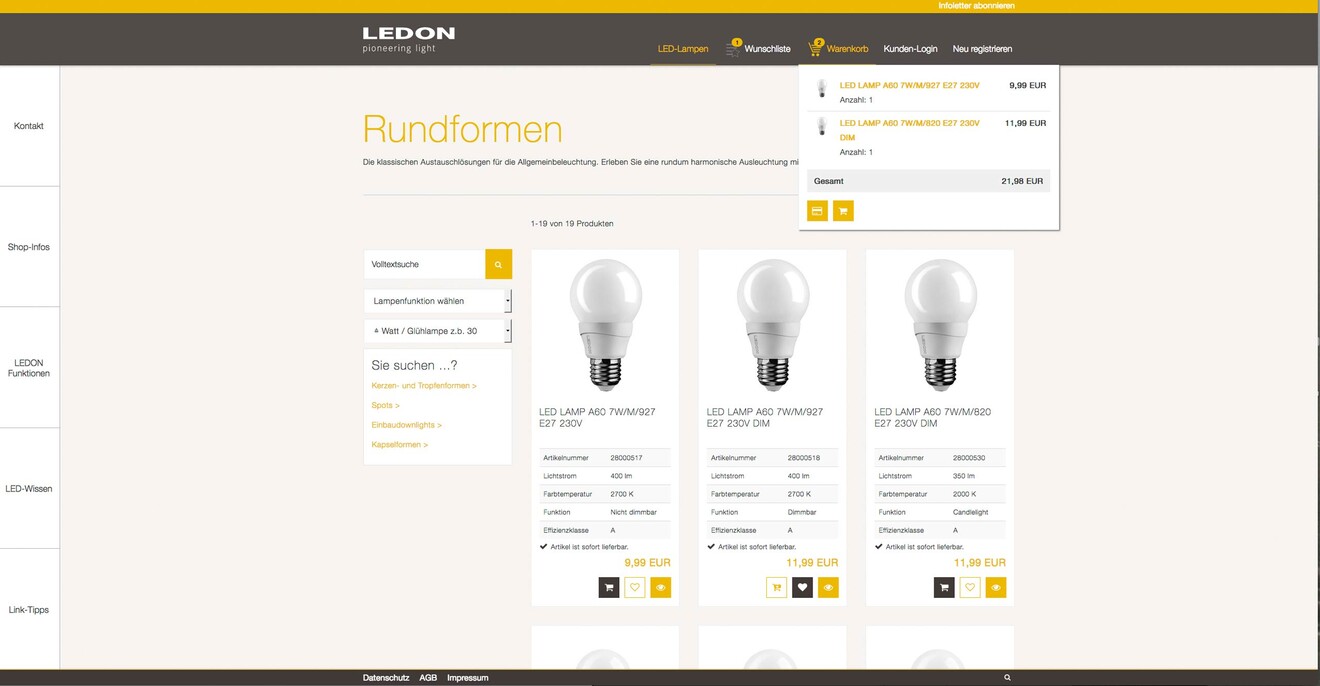The height and width of the screenshot is (686, 1320).
Task: Open the LEDON Funktionen side tab
Action: click(29, 368)
